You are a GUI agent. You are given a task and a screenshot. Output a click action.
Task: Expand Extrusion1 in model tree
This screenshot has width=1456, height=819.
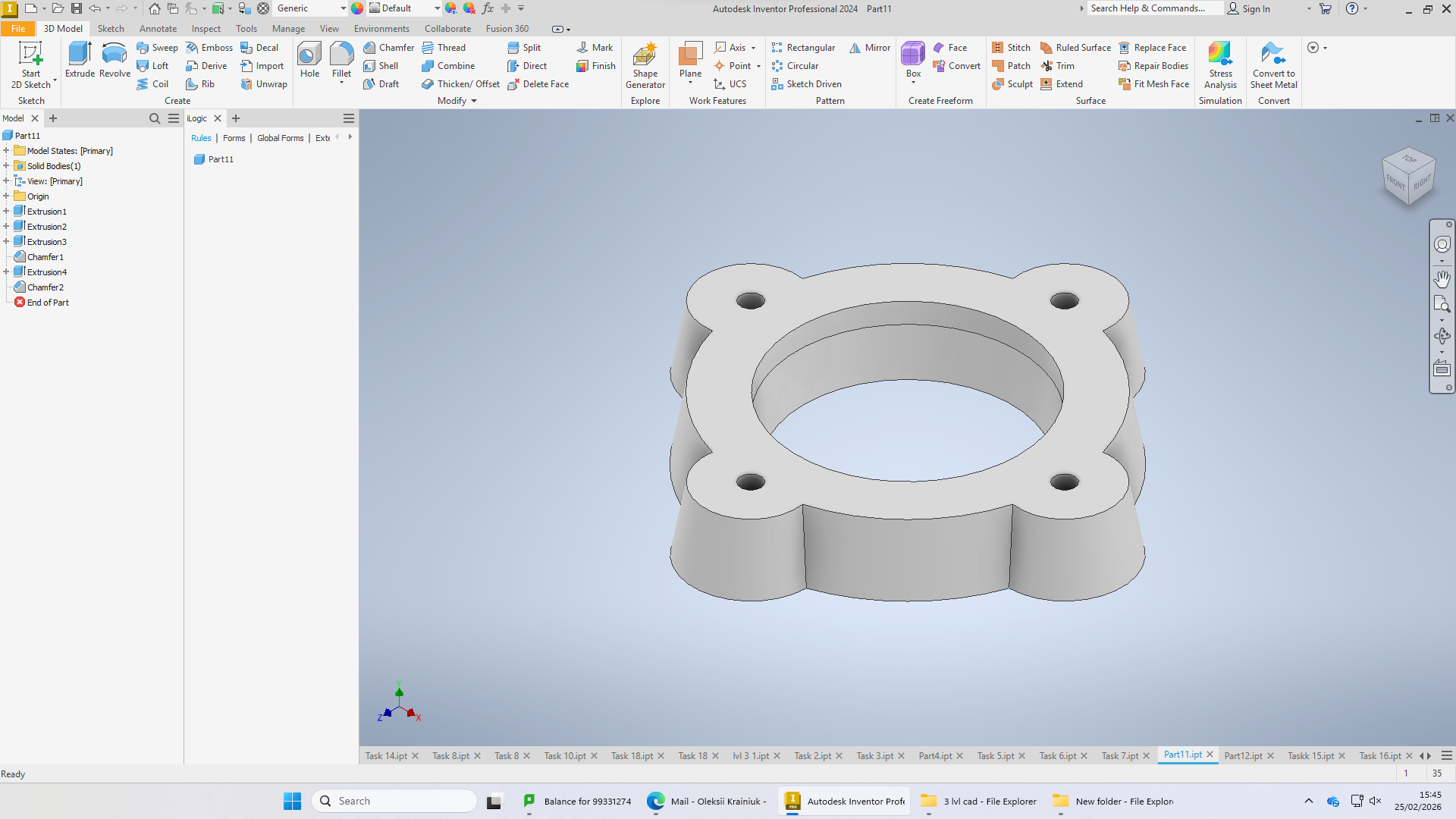tap(6, 211)
